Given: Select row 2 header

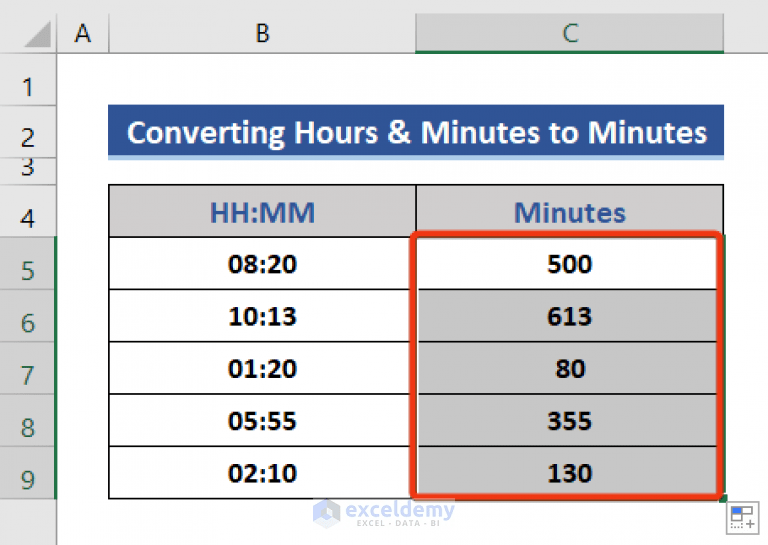Looking at the screenshot, I should pos(28,132).
